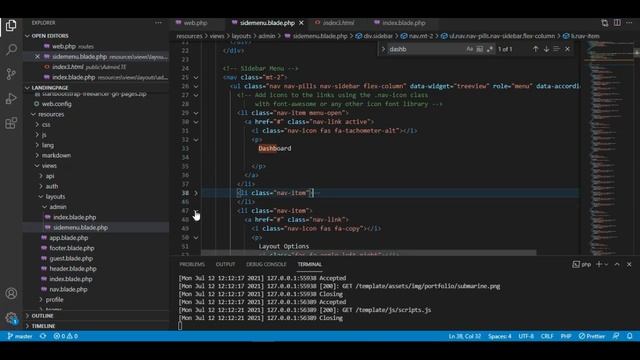The height and width of the screenshot is (360, 640).
Task: Open header.blade.php in the file tree
Action: click(x=73, y=269)
